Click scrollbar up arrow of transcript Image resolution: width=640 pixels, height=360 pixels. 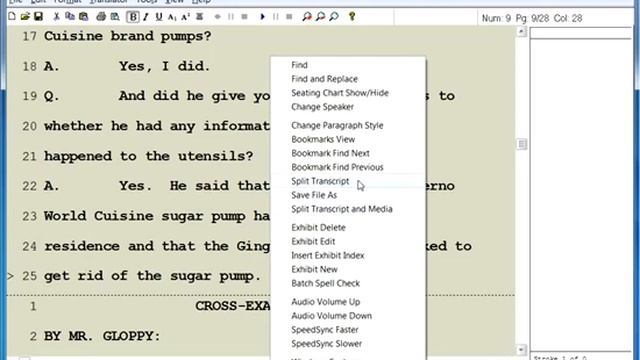coord(521,31)
